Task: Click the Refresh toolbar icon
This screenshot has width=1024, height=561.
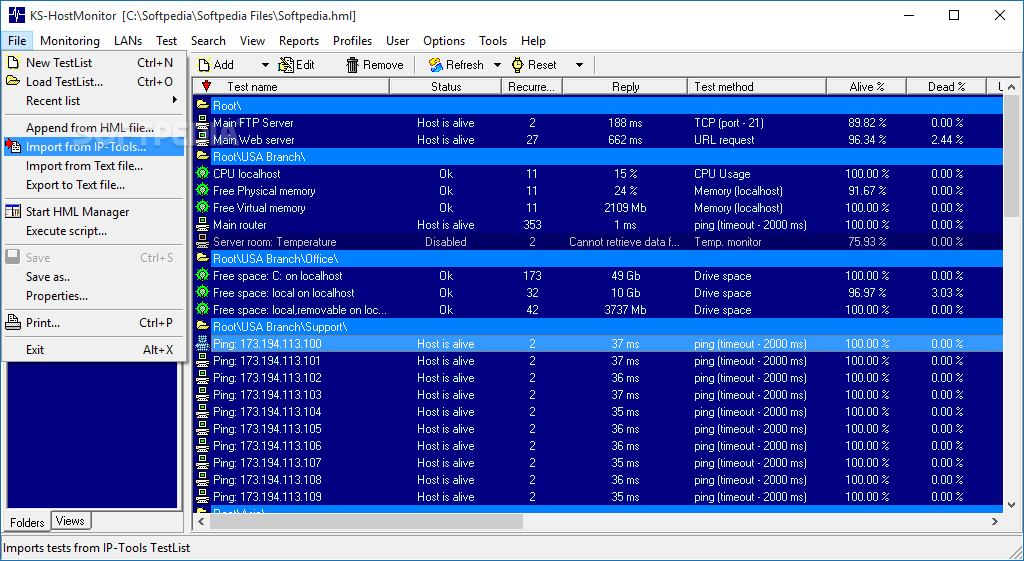Action: click(x=436, y=65)
